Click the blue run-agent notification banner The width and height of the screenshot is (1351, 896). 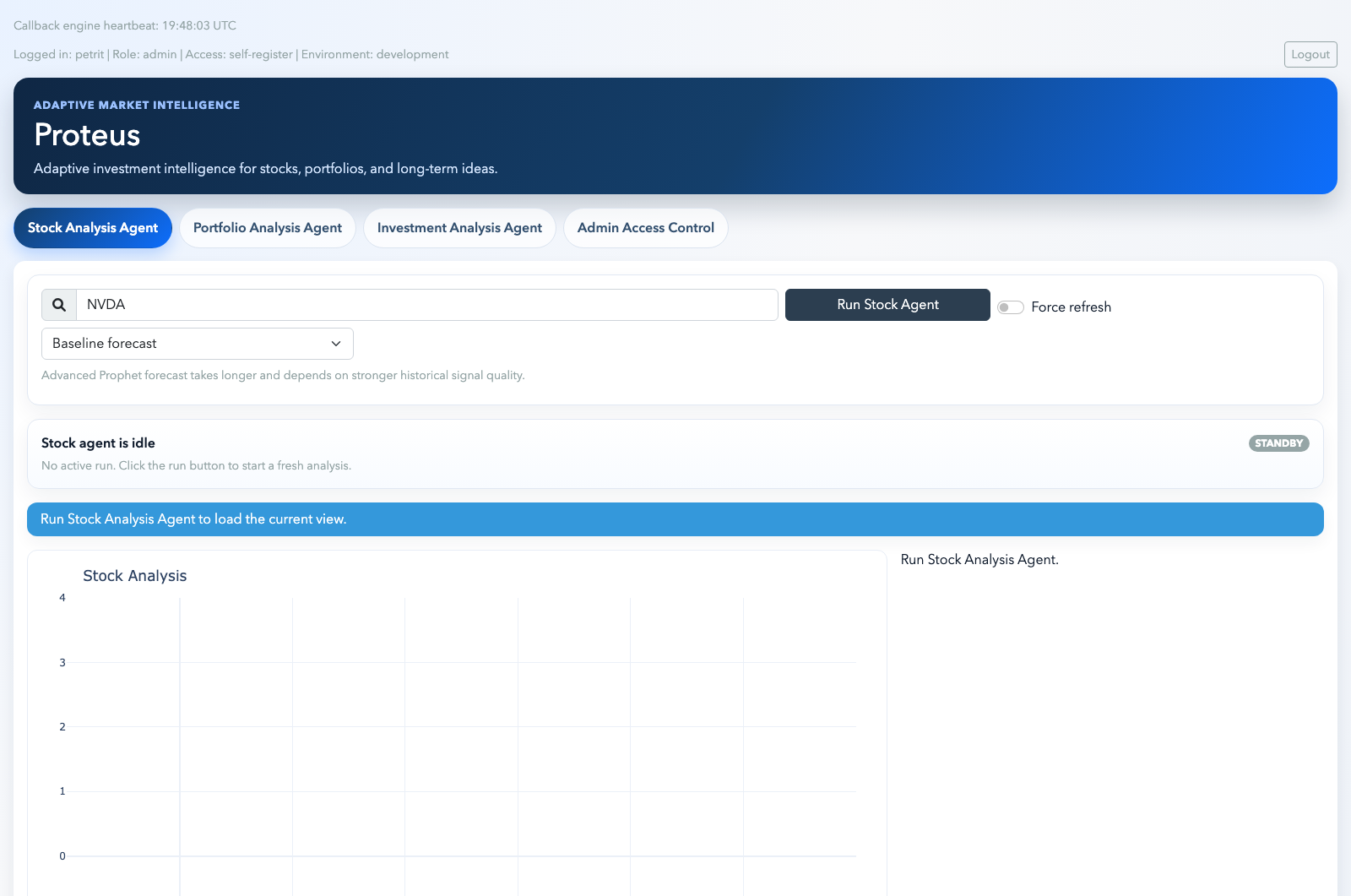click(675, 519)
